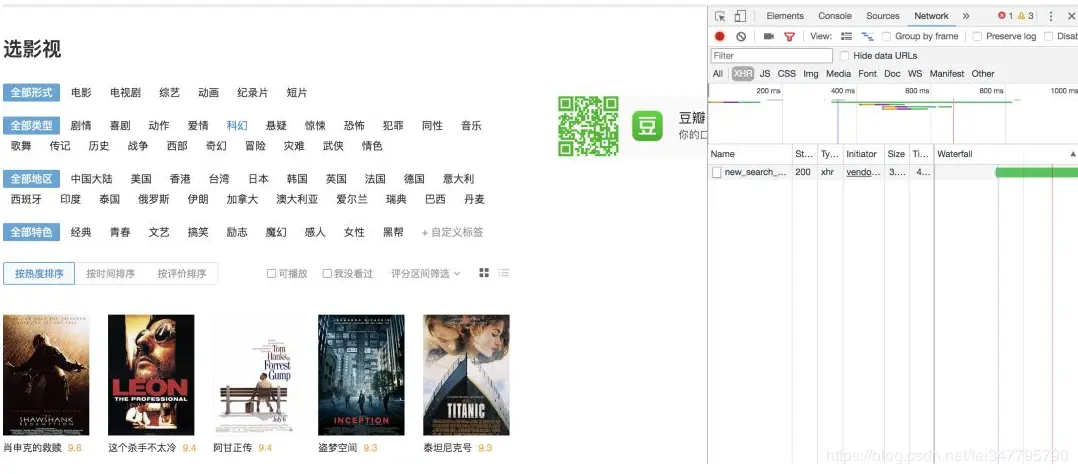Select the 纪录片 format tag

(253, 93)
